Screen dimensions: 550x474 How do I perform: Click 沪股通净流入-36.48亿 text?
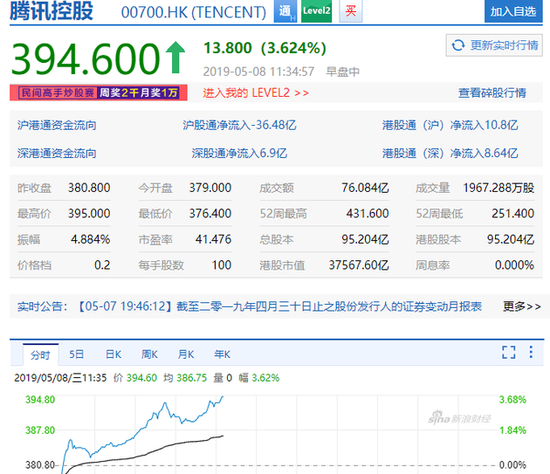pos(239,125)
